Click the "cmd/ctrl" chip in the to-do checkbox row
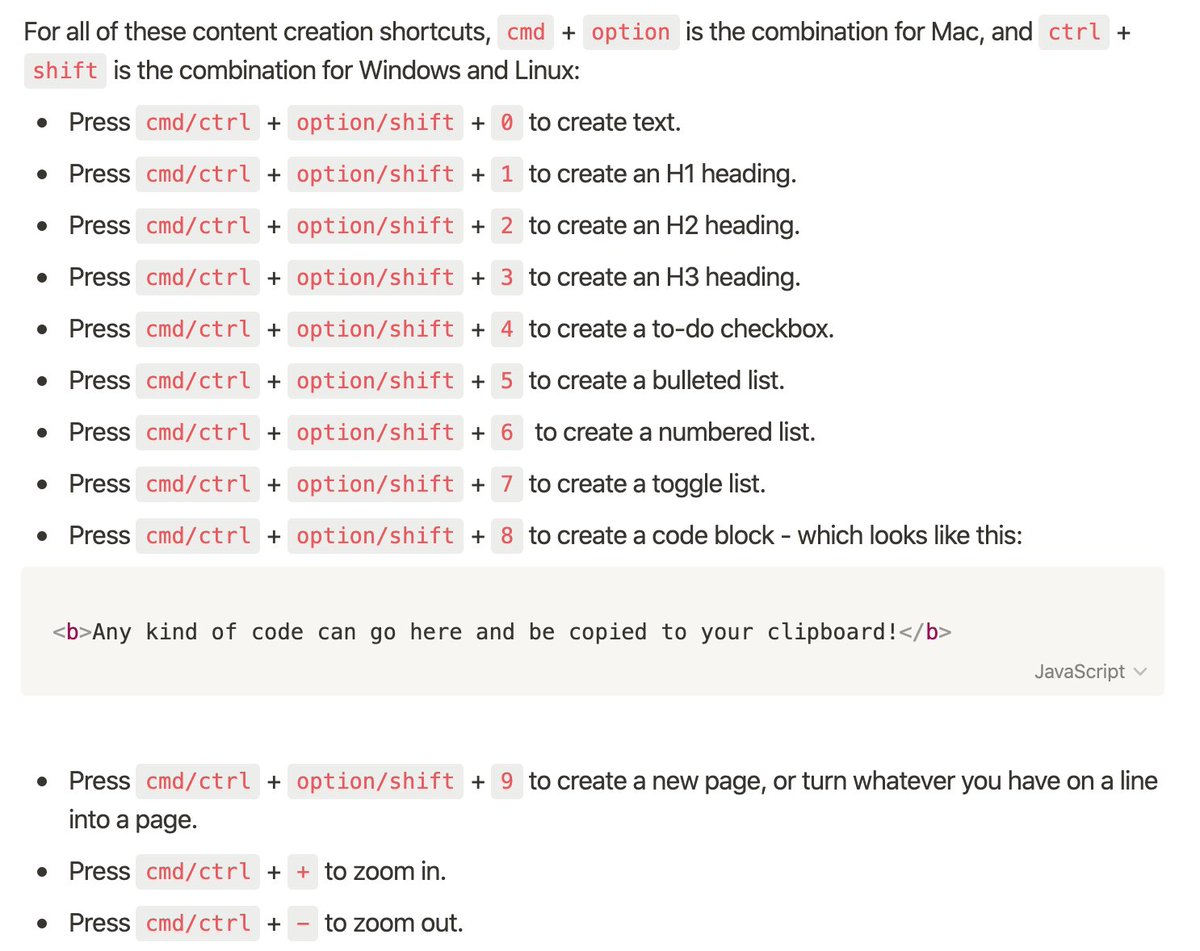This screenshot has height=951, width=1200. pyautogui.click(x=198, y=329)
